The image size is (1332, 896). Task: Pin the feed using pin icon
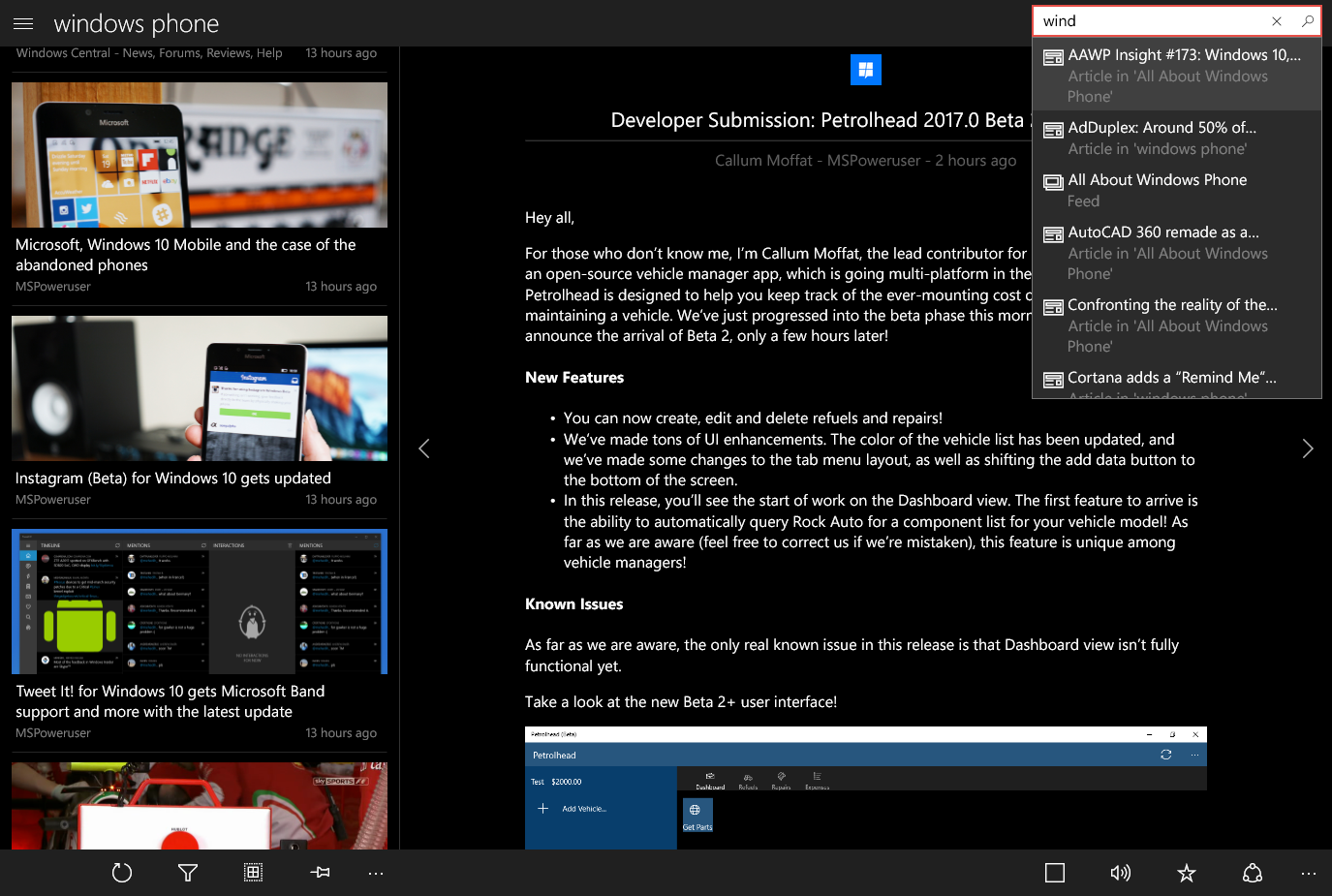(x=320, y=873)
